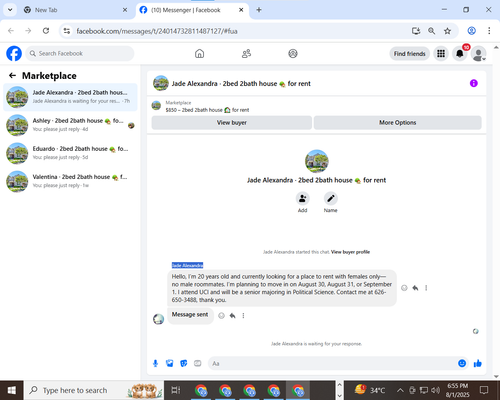Click the zoom magnifier icon in address bar
Viewport: 500px width, 400px height.
click(431, 31)
